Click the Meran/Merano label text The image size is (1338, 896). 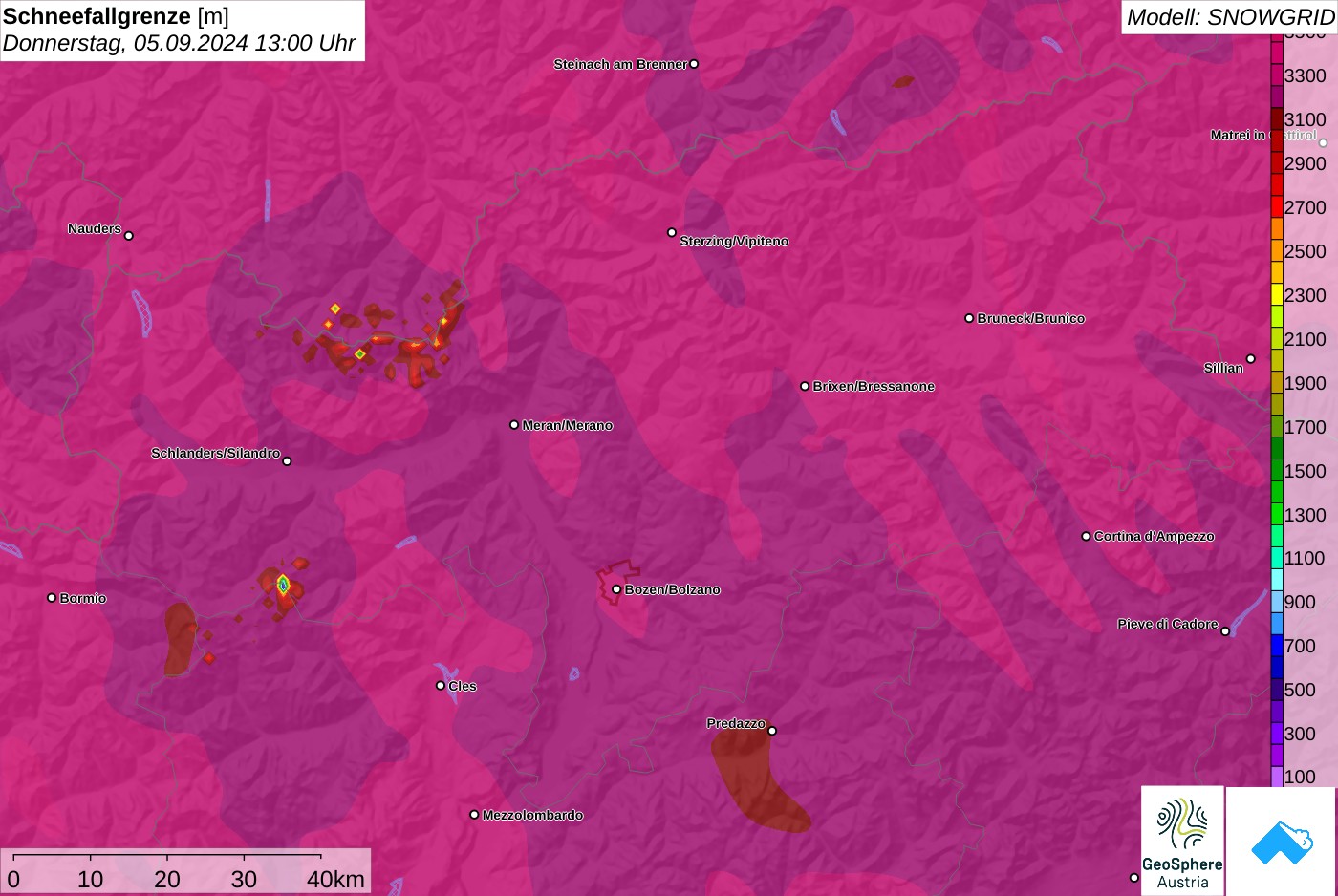coord(568,425)
